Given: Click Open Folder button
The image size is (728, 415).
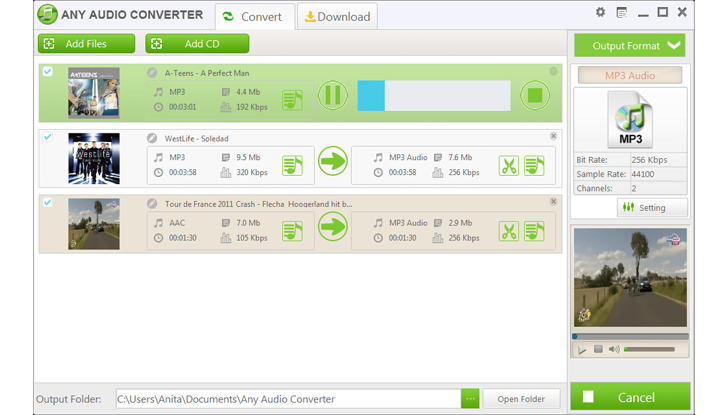Looking at the screenshot, I should point(521,399).
